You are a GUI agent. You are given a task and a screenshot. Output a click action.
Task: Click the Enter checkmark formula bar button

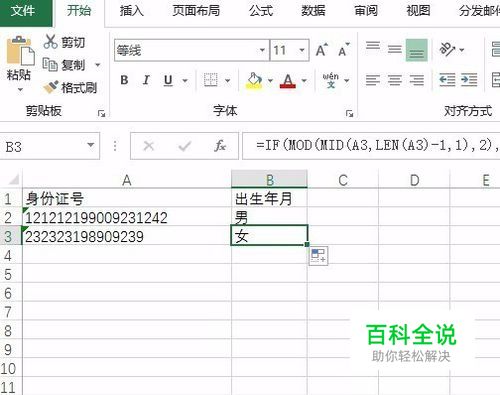(x=184, y=146)
